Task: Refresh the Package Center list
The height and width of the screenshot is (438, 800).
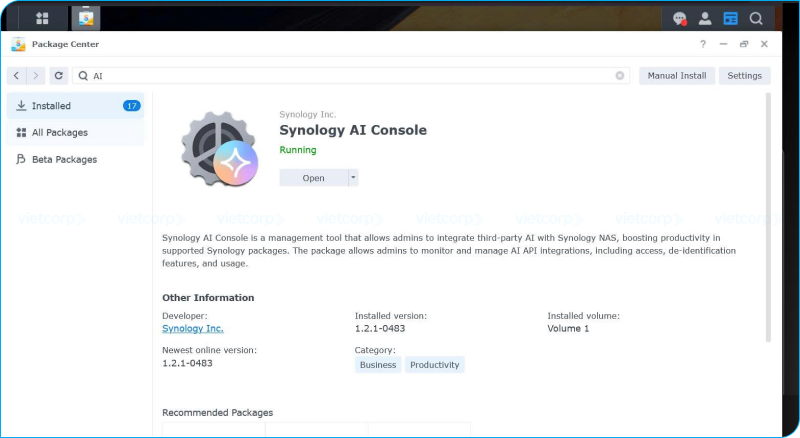Action: click(59, 76)
